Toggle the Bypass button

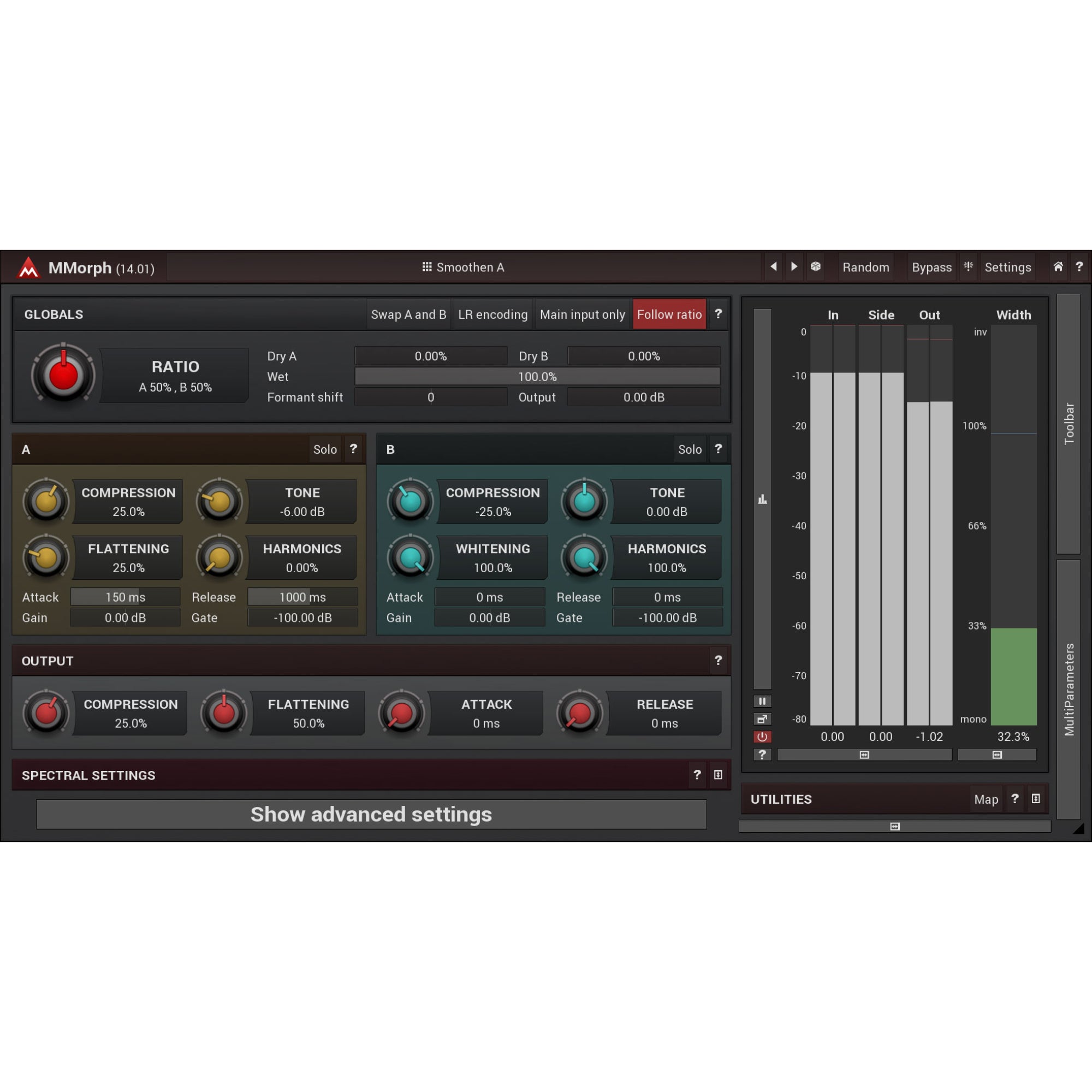(931, 268)
